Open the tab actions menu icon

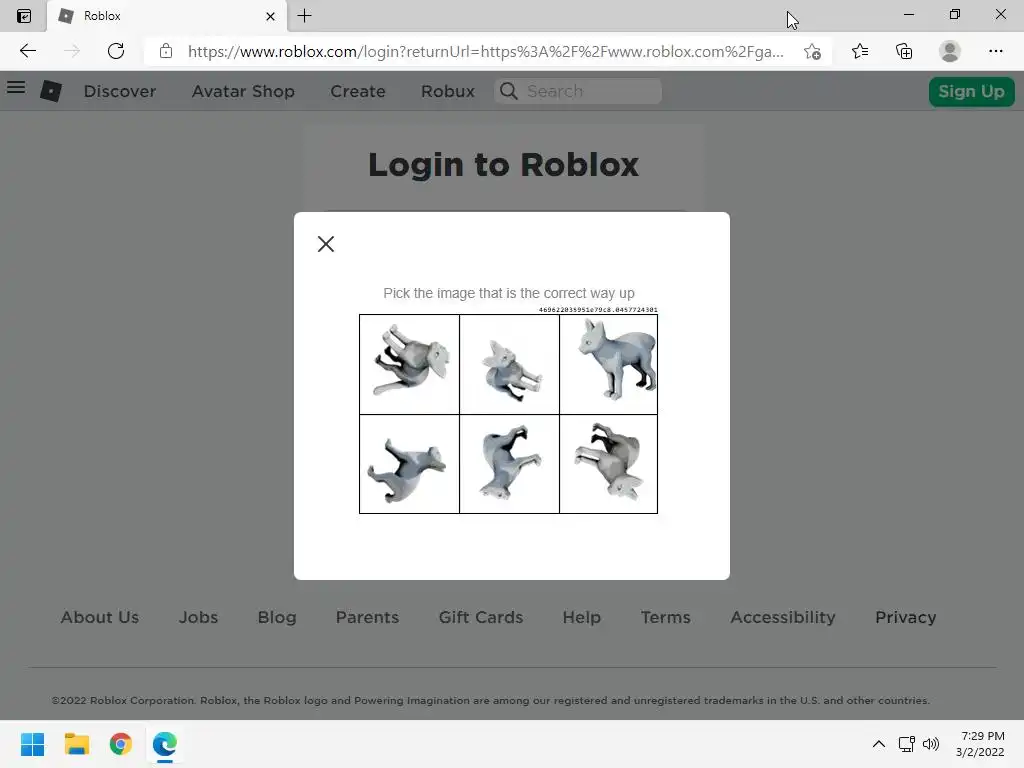click(24, 16)
